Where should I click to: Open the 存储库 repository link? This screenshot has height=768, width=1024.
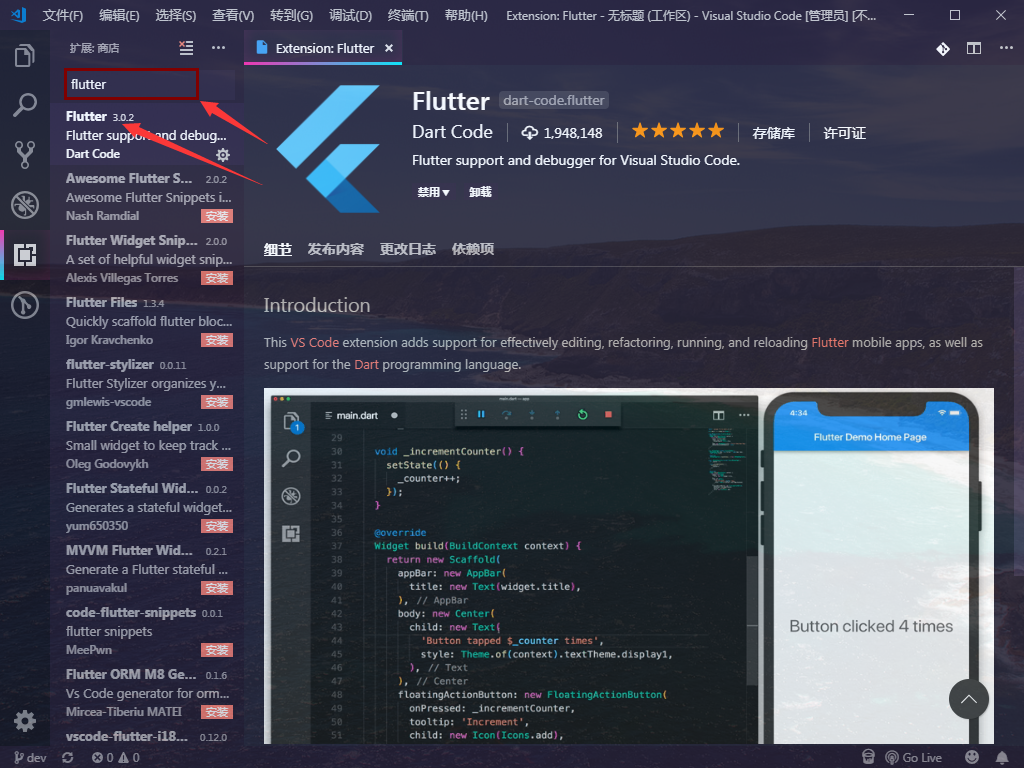click(x=773, y=133)
